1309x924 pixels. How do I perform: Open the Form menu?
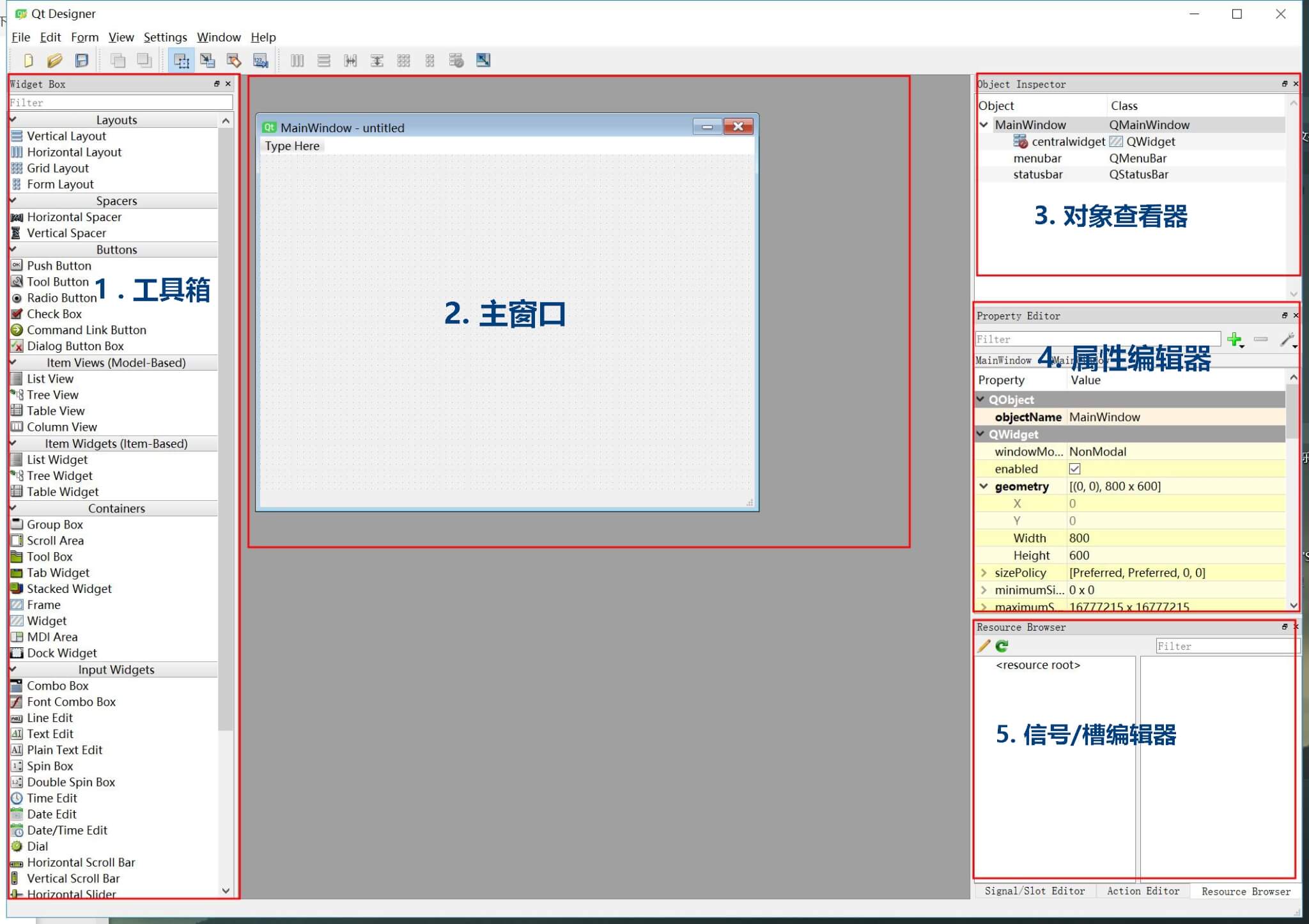pyautogui.click(x=84, y=37)
